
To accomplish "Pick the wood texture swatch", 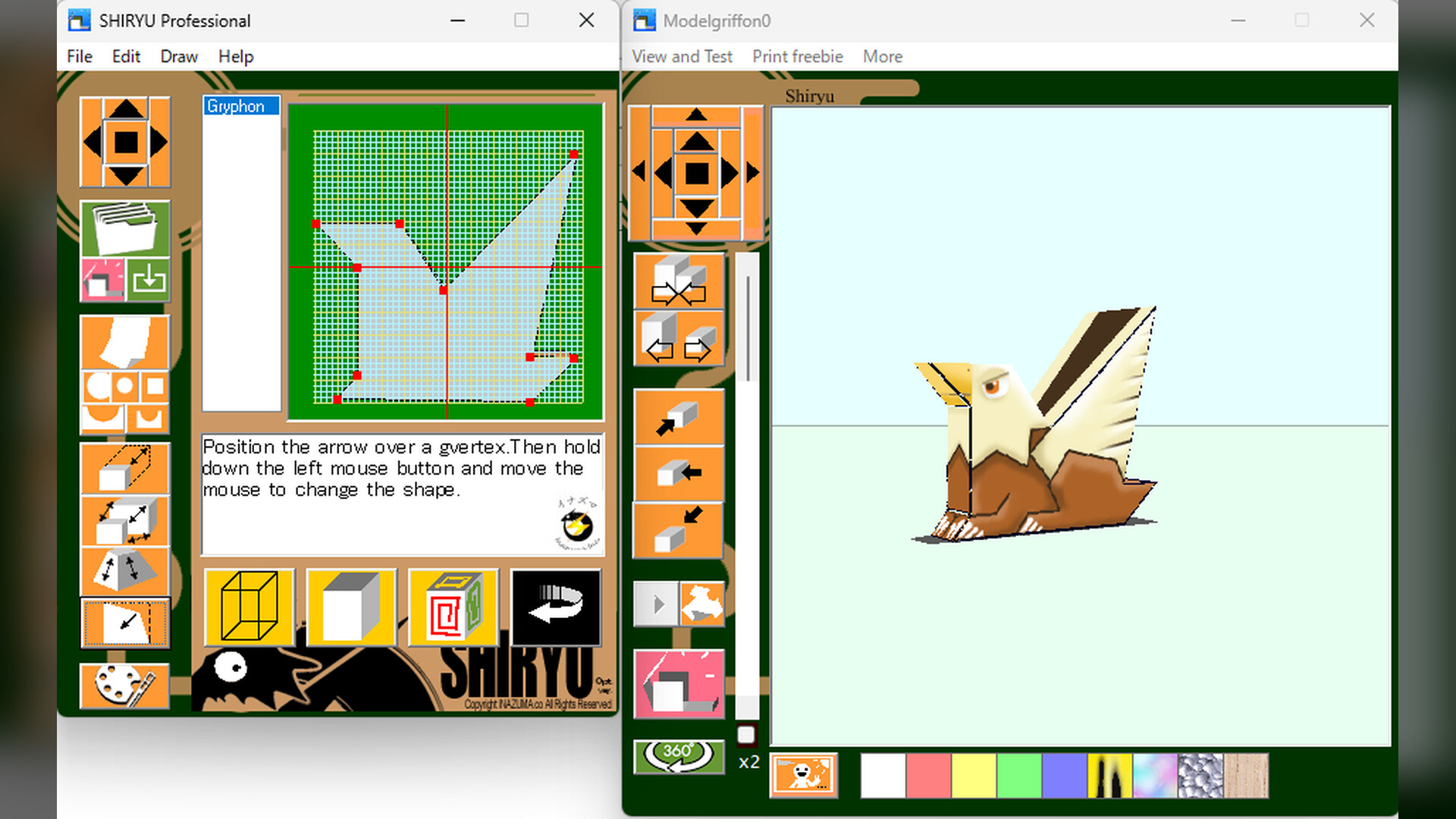I will (x=1246, y=775).
